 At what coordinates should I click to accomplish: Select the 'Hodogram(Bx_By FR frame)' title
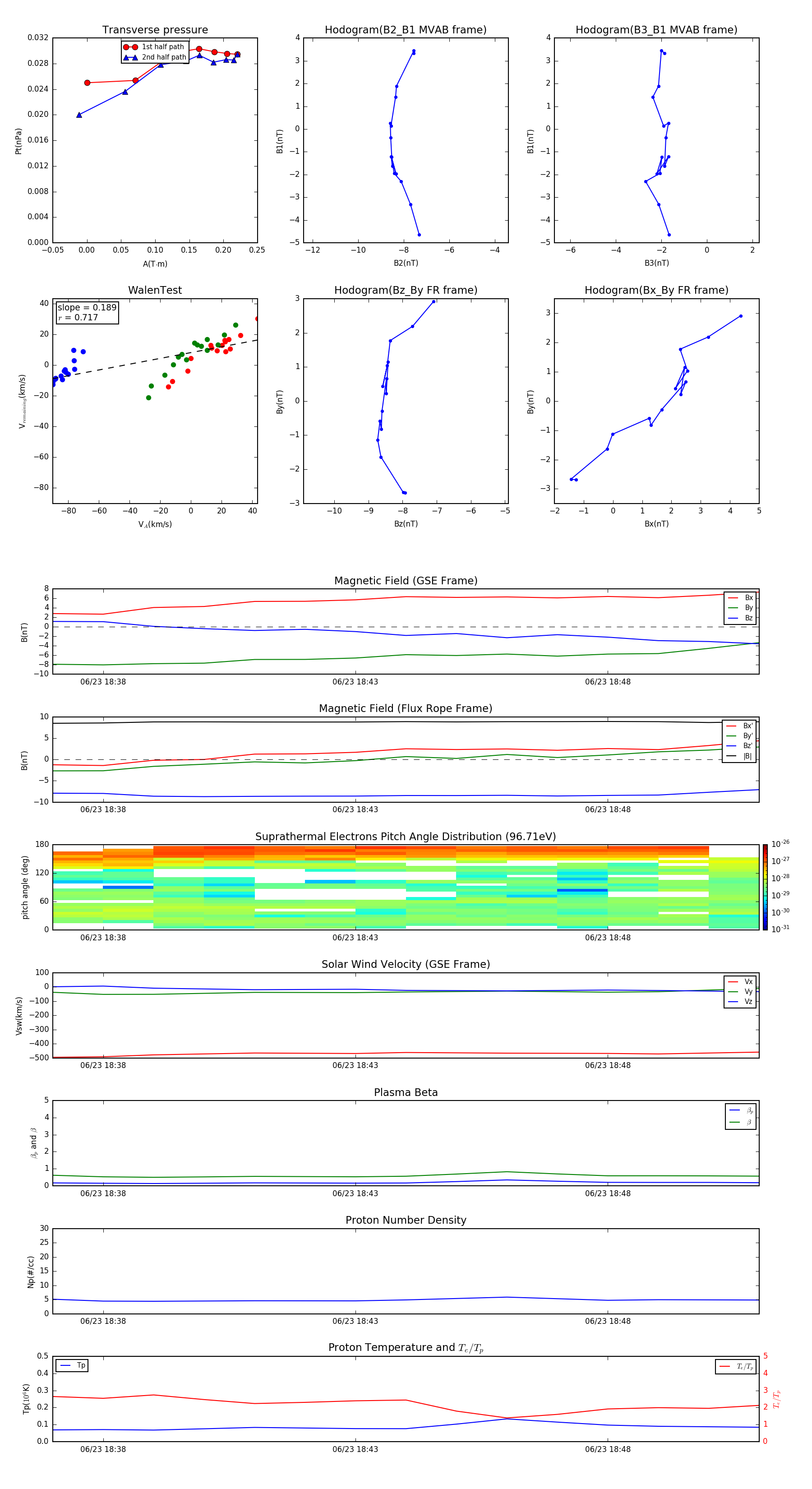pyautogui.click(x=656, y=290)
